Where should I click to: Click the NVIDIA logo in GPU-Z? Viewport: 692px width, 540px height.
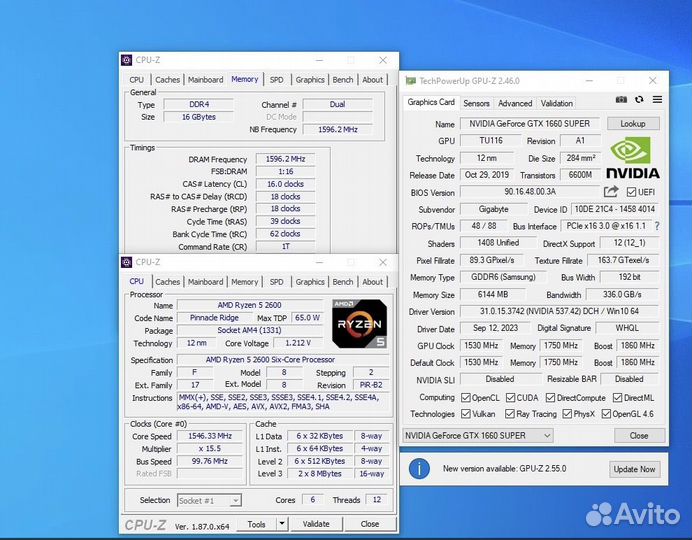(633, 158)
